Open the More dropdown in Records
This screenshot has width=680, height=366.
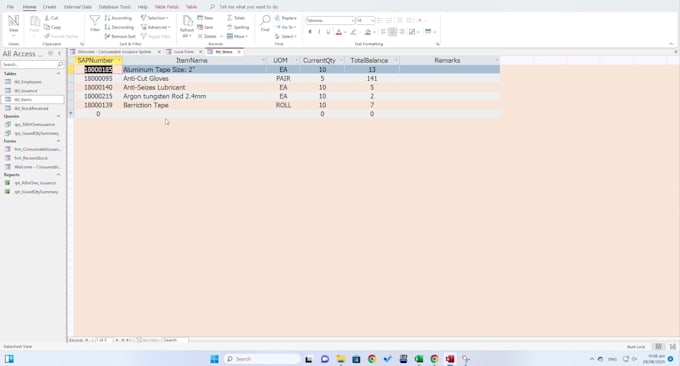237,36
